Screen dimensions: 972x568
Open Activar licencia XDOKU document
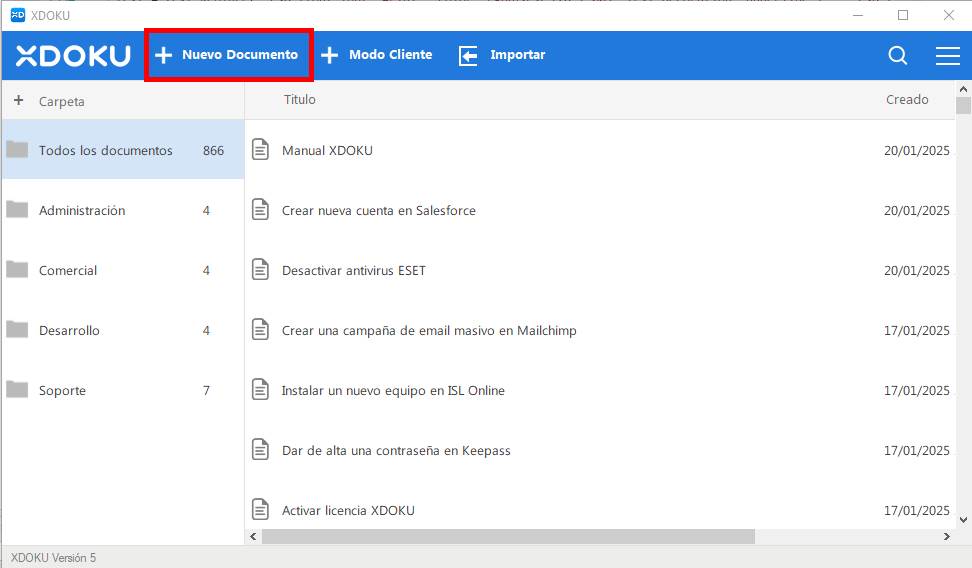348,510
